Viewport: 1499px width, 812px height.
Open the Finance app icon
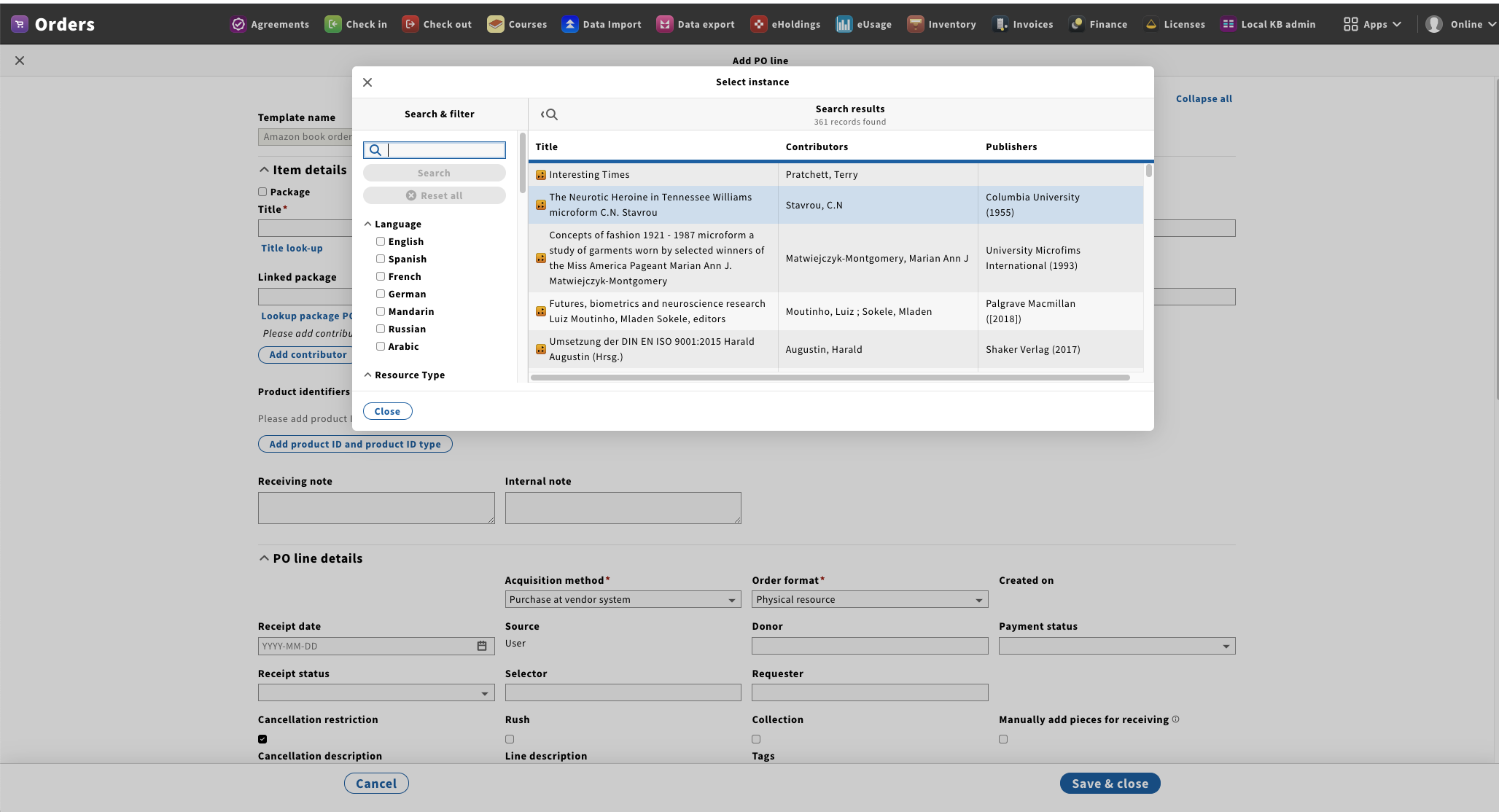(1076, 24)
